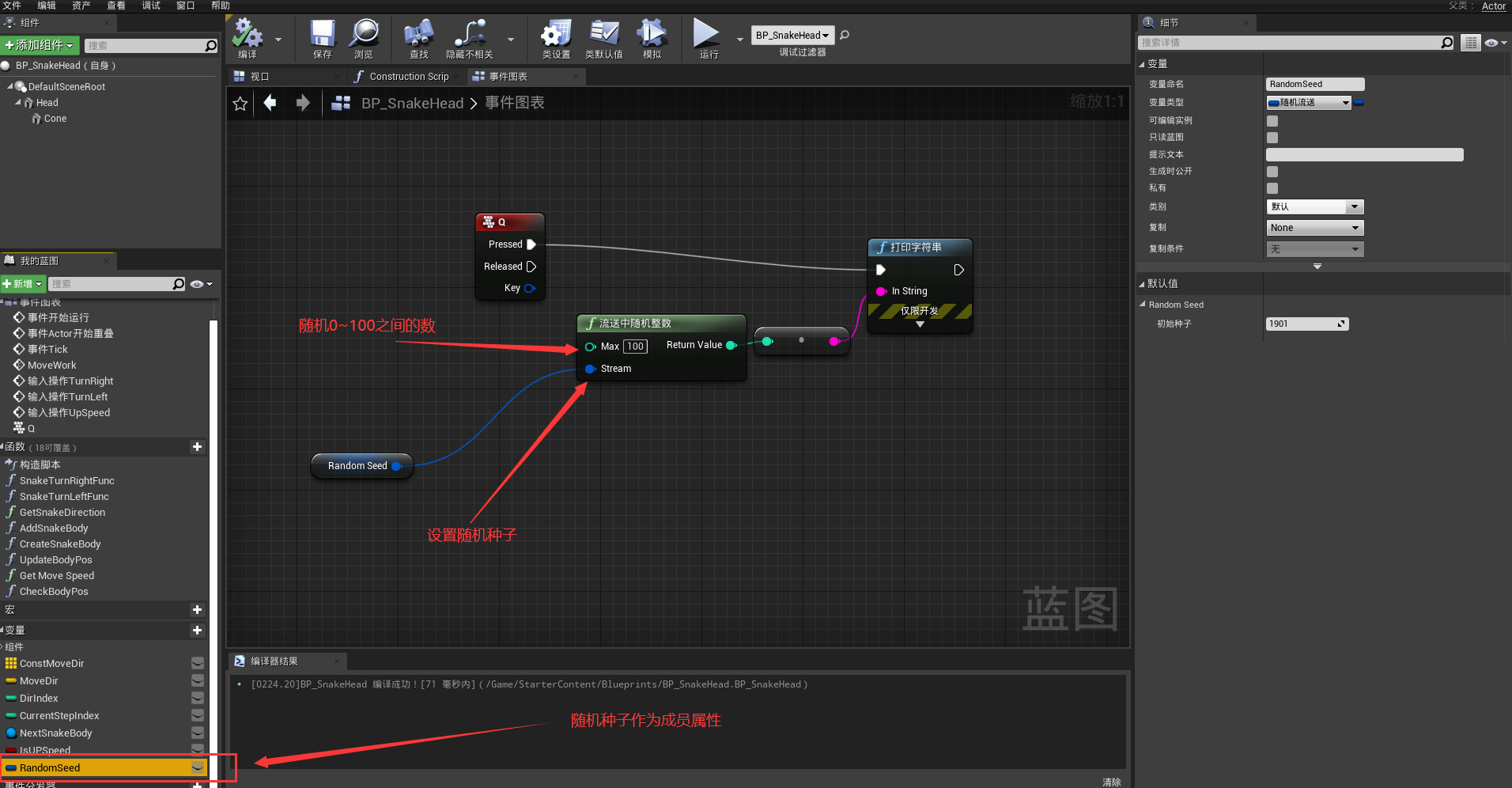Enable the 可编辑实例 checkbox
Screen dimensions: 1512x788
[x=1272, y=121]
